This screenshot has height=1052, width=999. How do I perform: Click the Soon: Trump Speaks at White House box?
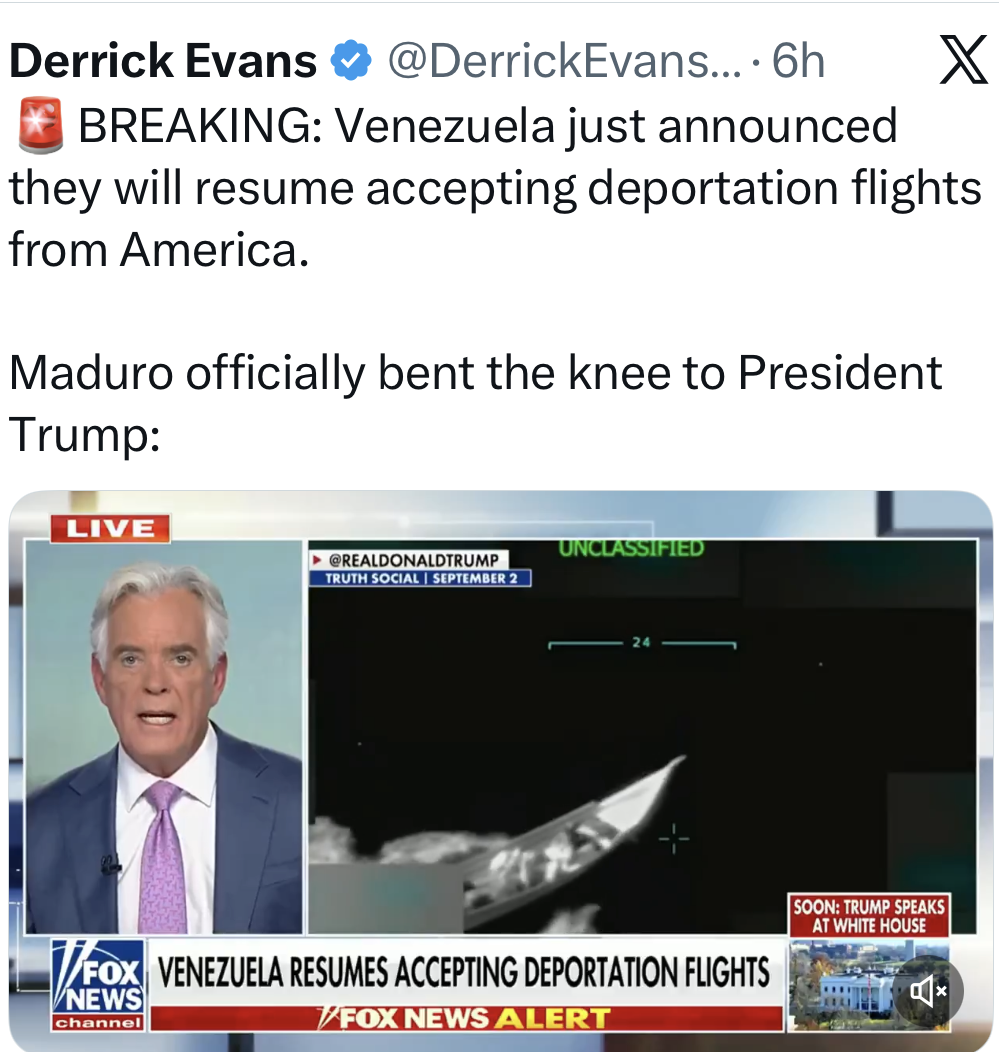[869, 916]
